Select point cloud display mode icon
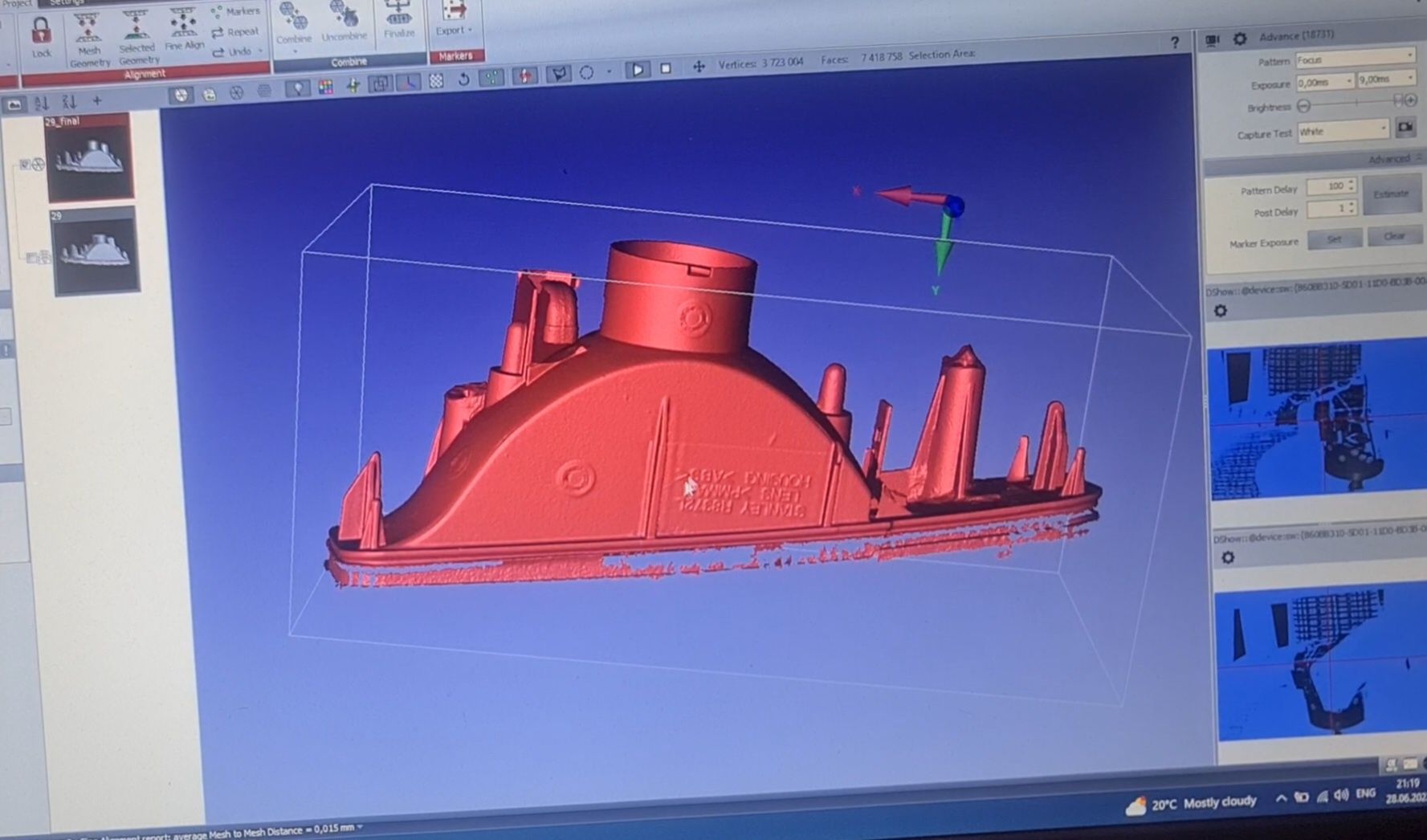This screenshot has width=1427, height=840. pos(264,92)
